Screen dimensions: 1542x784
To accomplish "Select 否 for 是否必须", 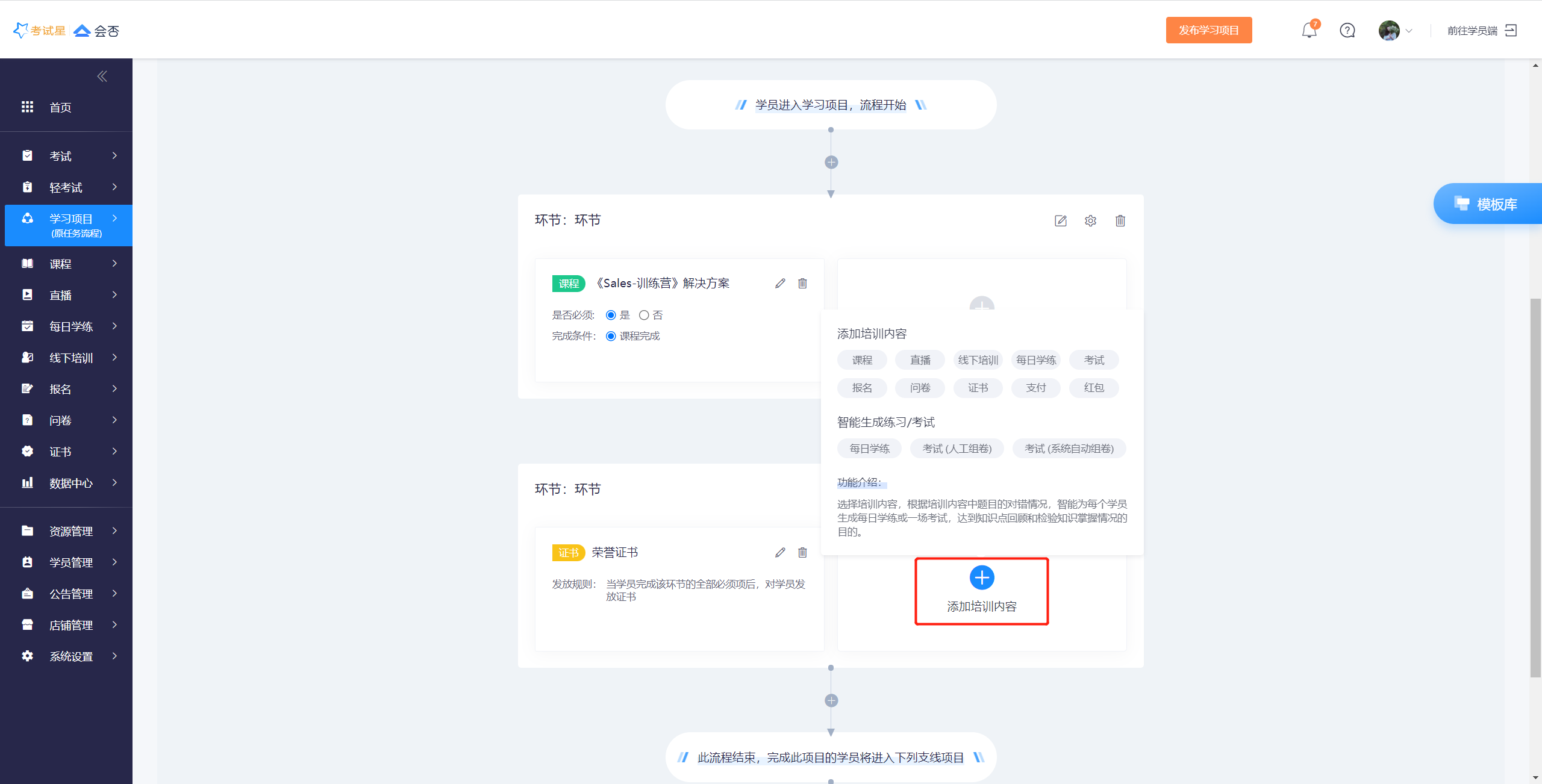I will [x=644, y=316].
